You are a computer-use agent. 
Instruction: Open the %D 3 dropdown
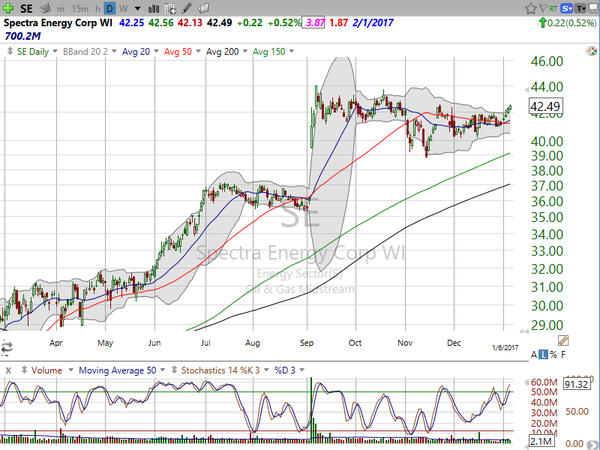[x=302, y=370]
